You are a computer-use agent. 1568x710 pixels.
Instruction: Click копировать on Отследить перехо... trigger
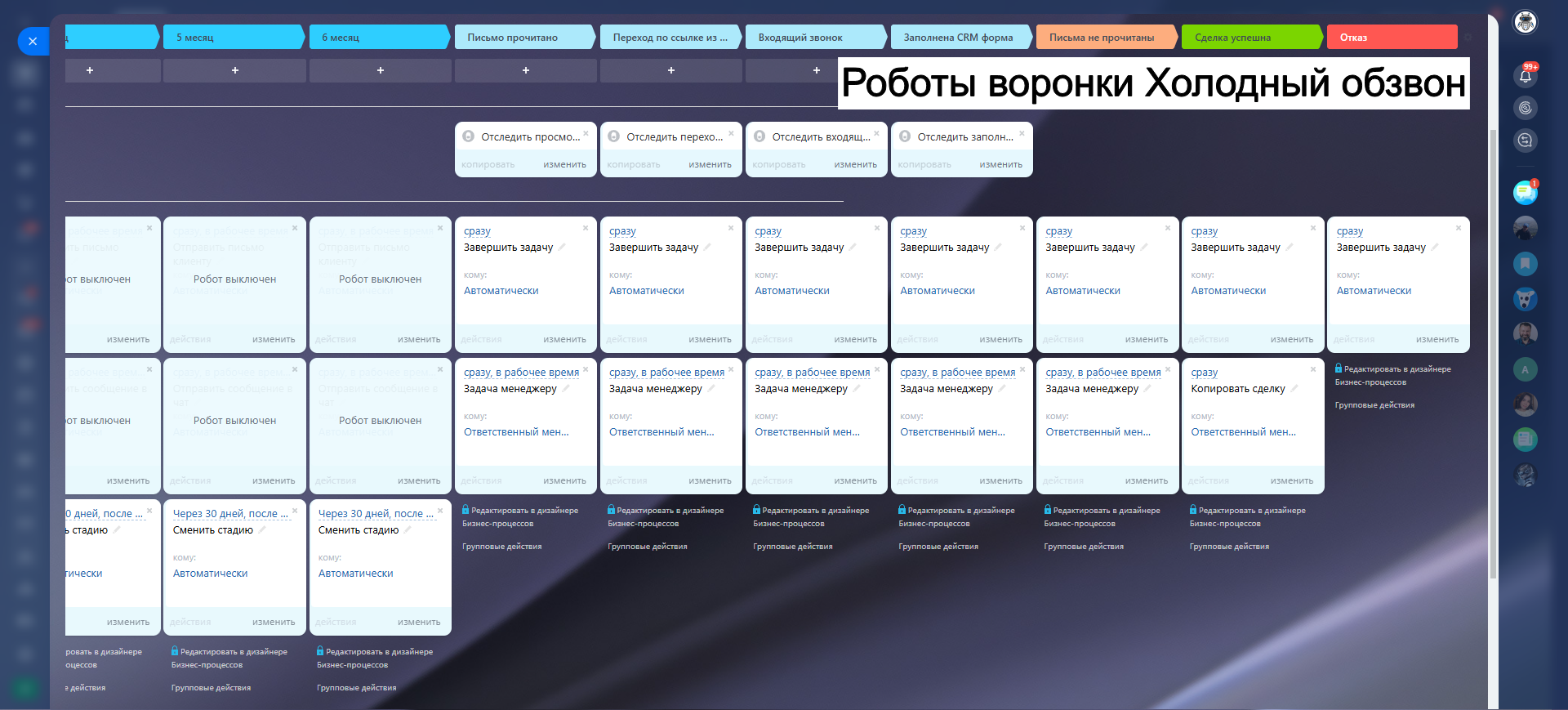click(633, 164)
